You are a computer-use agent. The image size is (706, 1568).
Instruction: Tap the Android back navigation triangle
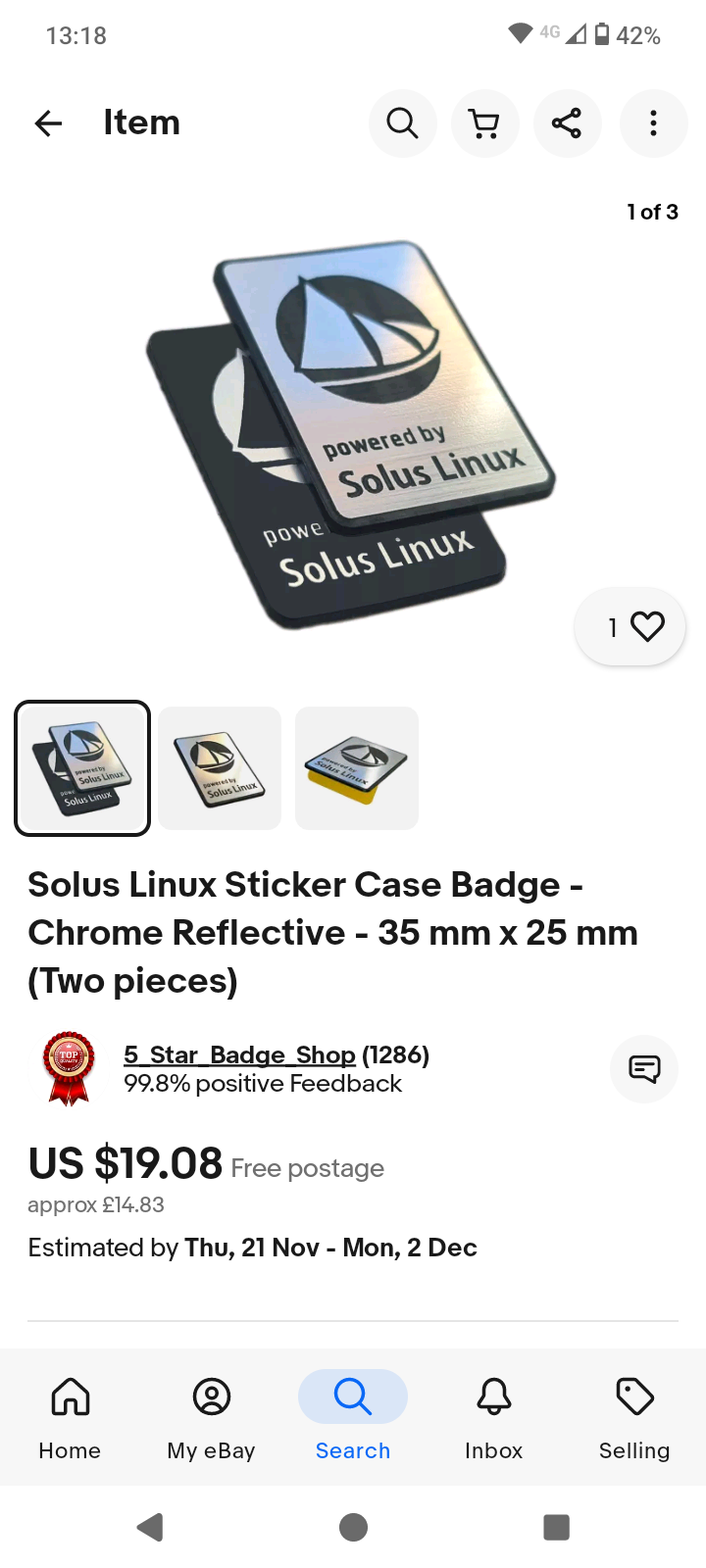(x=150, y=1527)
